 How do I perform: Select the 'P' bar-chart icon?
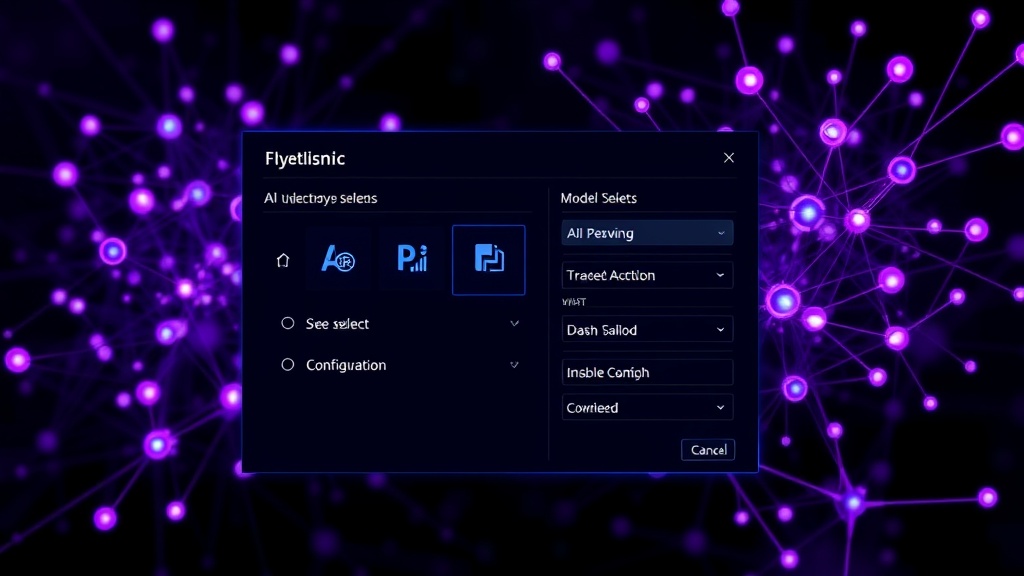412,259
